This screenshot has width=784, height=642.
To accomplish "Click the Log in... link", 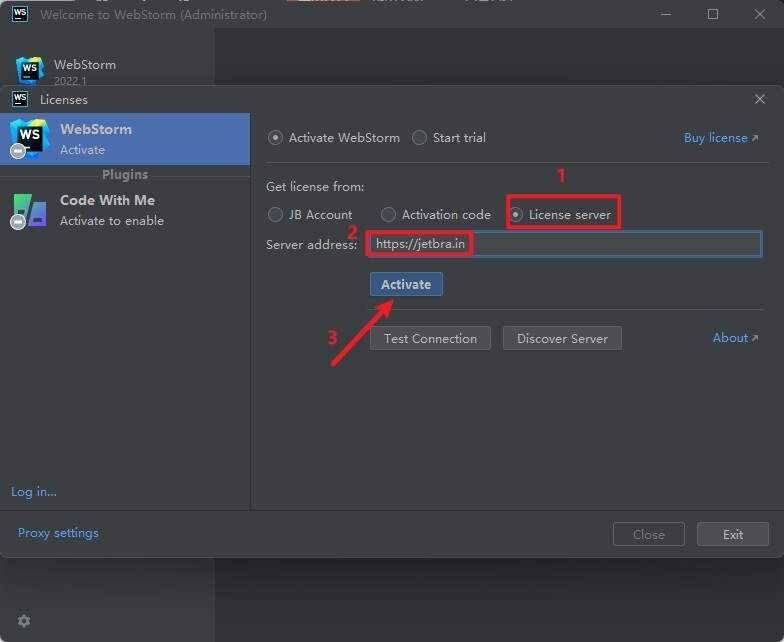I will point(34,492).
